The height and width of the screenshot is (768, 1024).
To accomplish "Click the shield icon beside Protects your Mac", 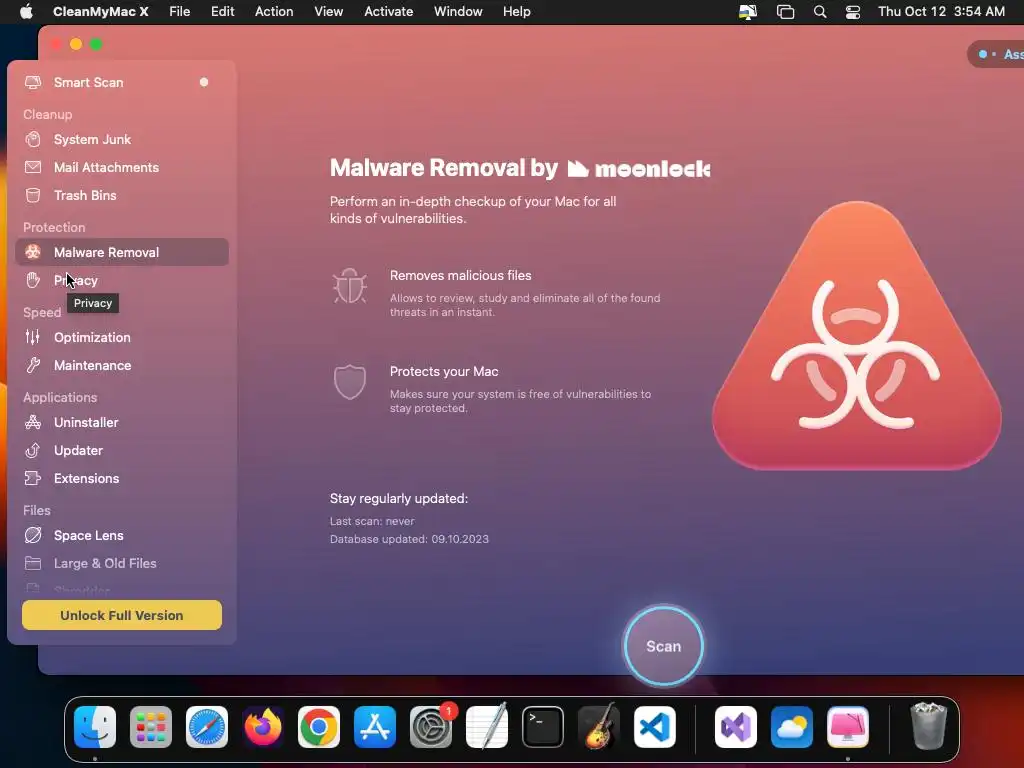I will pyautogui.click(x=350, y=381).
